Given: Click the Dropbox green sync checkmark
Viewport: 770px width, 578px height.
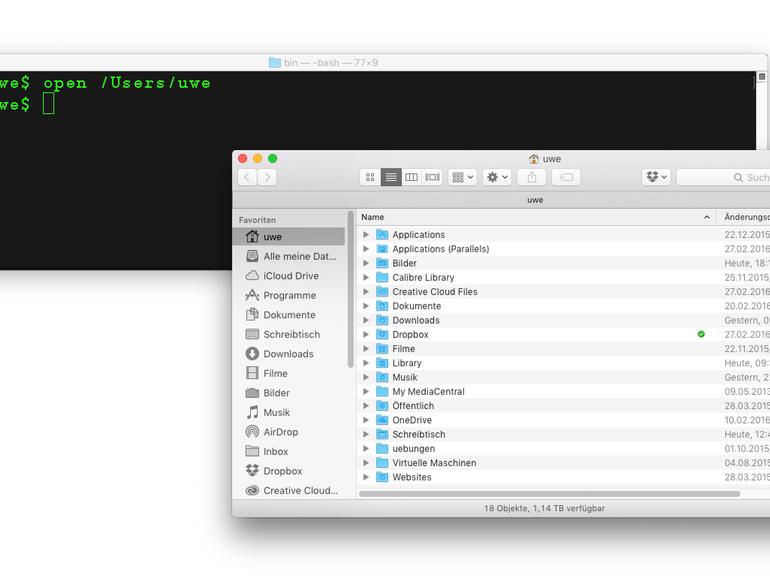Looking at the screenshot, I should [x=701, y=334].
